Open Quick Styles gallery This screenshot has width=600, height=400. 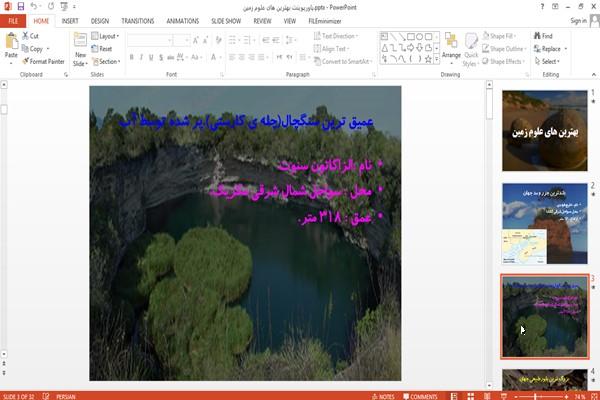pyautogui.click(x=471, y=50)
